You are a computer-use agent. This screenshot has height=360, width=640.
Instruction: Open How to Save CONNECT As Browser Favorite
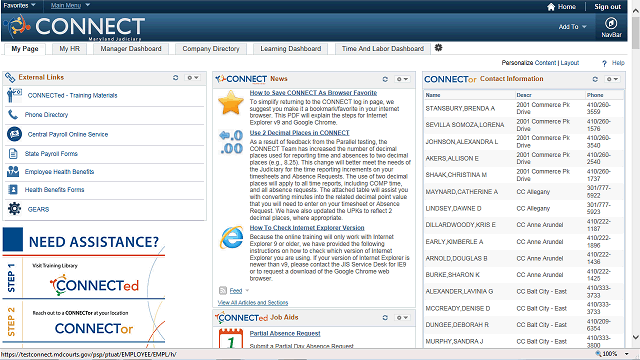coord(313,93)
